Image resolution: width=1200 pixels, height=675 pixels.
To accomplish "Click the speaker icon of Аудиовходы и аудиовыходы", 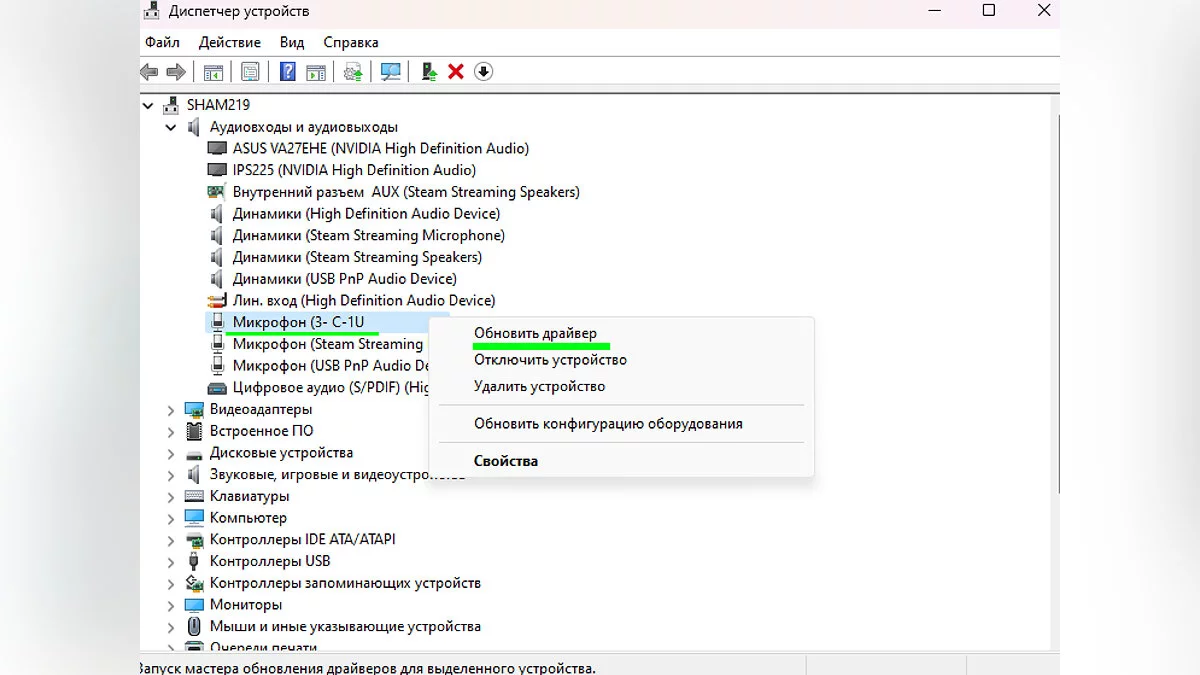I will [x=195, y=127].
